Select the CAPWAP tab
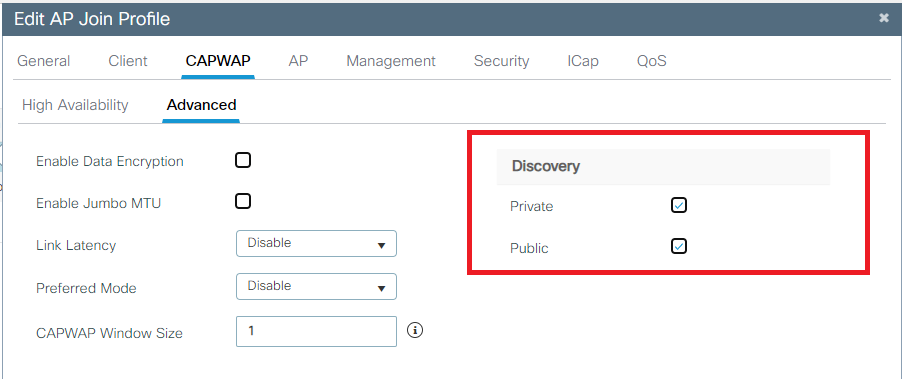Image resolution: width=904 pixels, height=379 pixels. (218, 61)
